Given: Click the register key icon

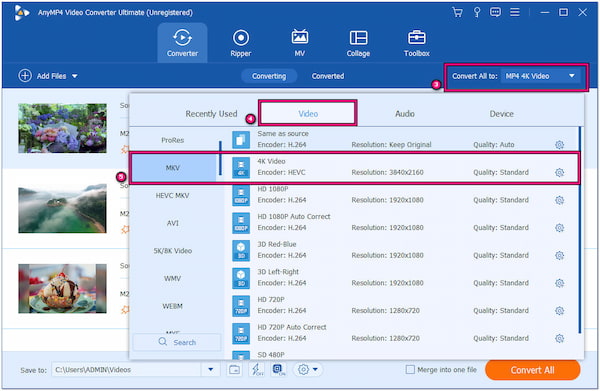Looking at the screenshot, I should pyautogui.click(x=477, y=12).
